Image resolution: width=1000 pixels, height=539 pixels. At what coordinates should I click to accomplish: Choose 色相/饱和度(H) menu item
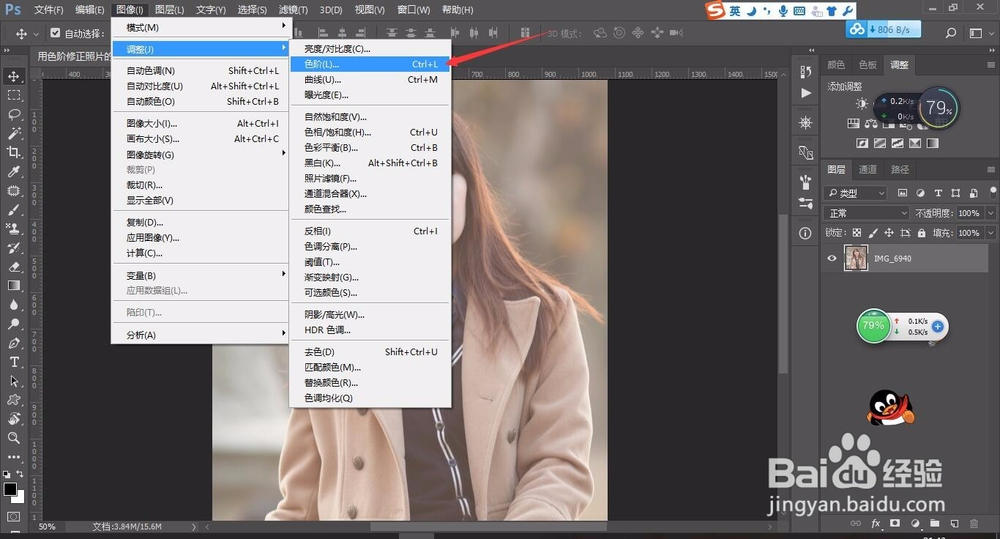(x=370, y=132)
